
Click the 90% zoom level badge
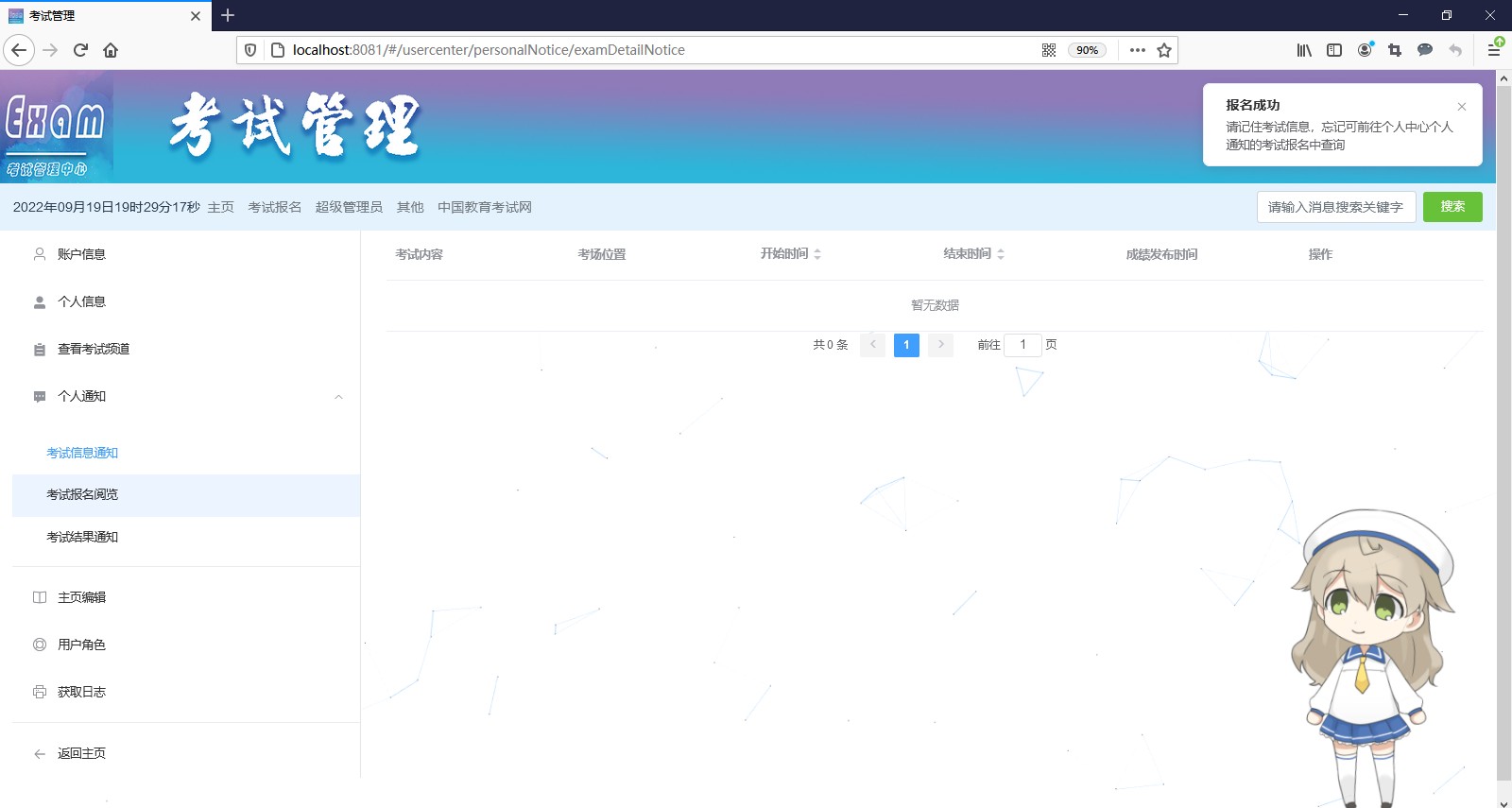click(x=1087, y=50)
